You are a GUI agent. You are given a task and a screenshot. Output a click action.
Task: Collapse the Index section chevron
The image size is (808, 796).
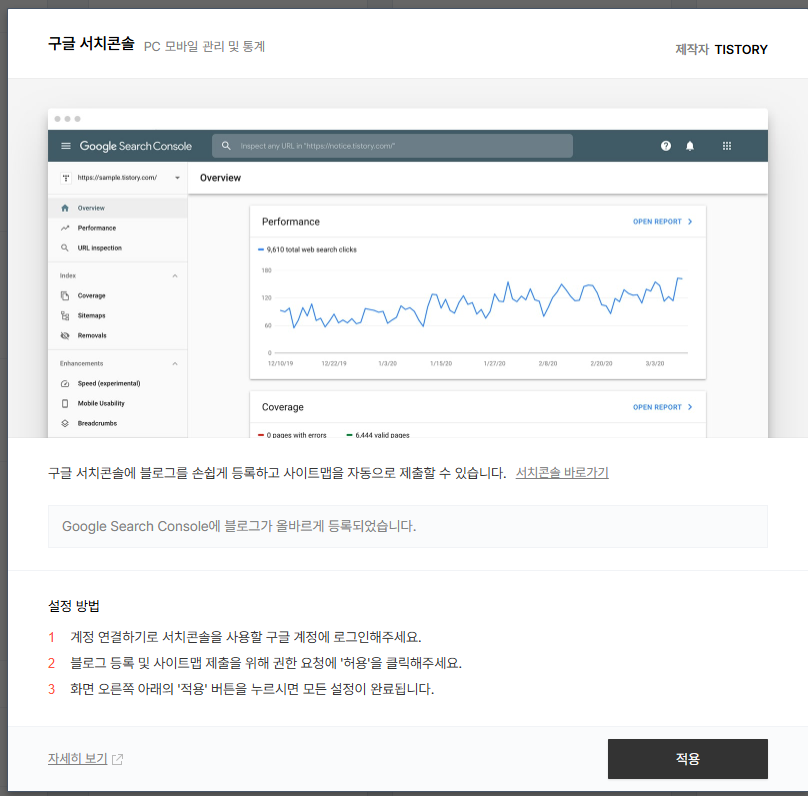coord(175,276)
